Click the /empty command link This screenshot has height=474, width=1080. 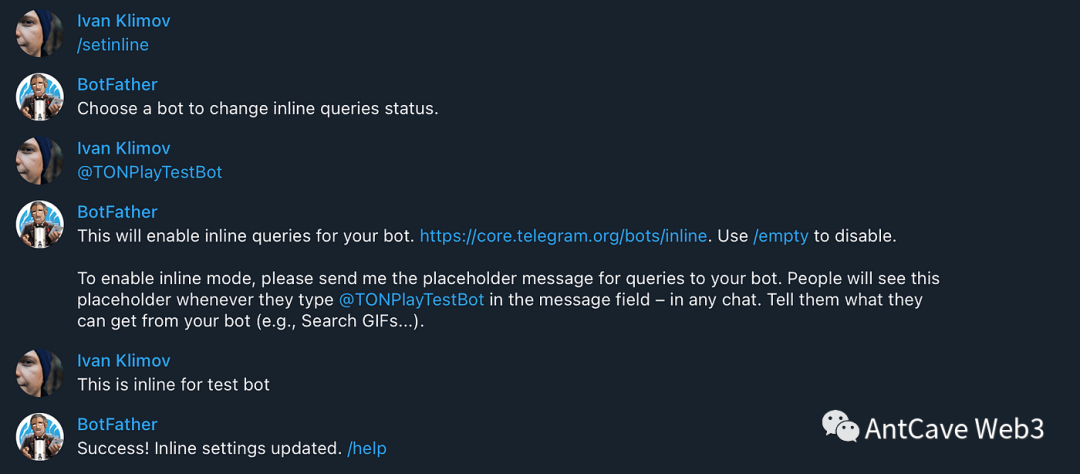pyautogui.click(x=780, y=236)
